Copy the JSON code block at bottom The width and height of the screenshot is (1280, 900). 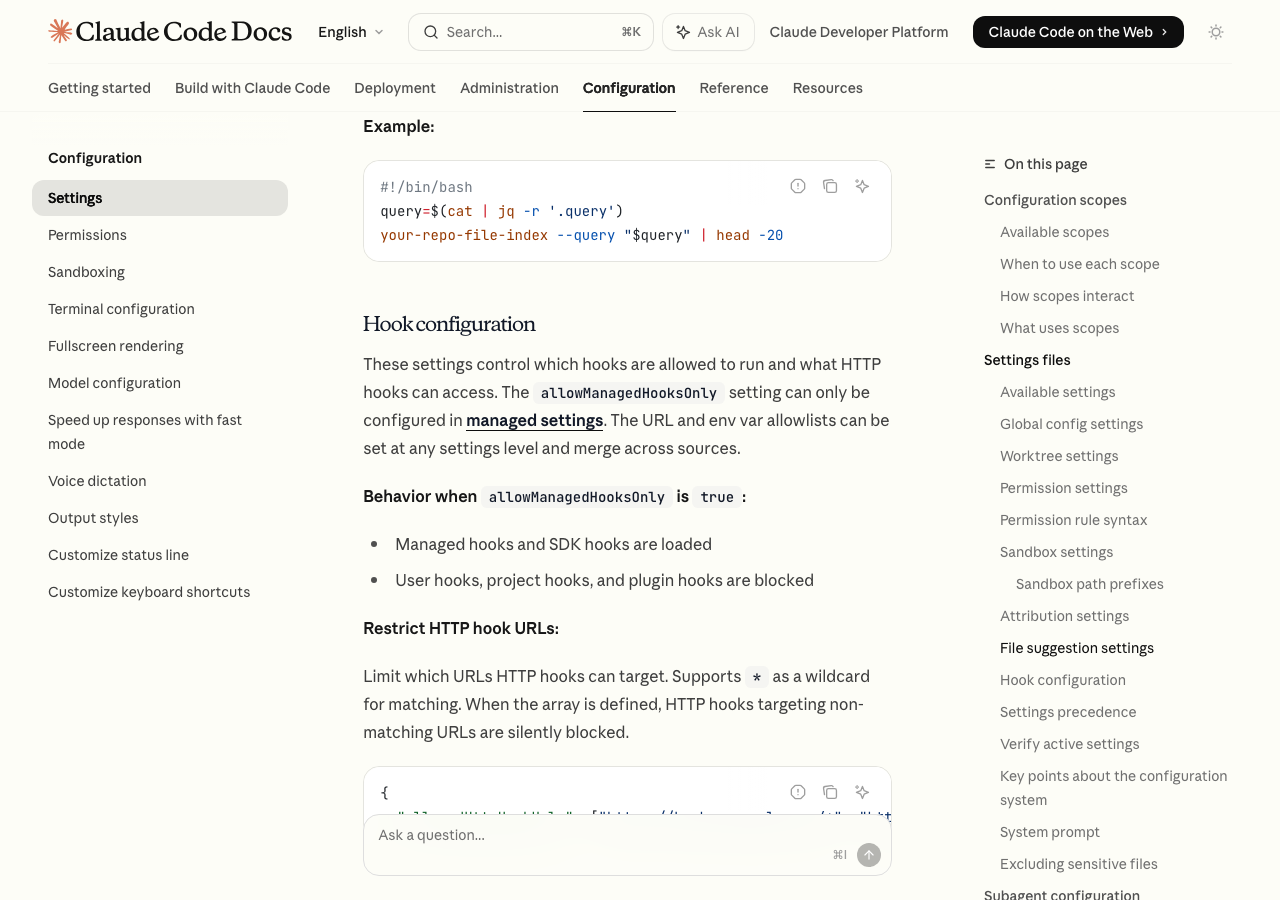point(830,792)
